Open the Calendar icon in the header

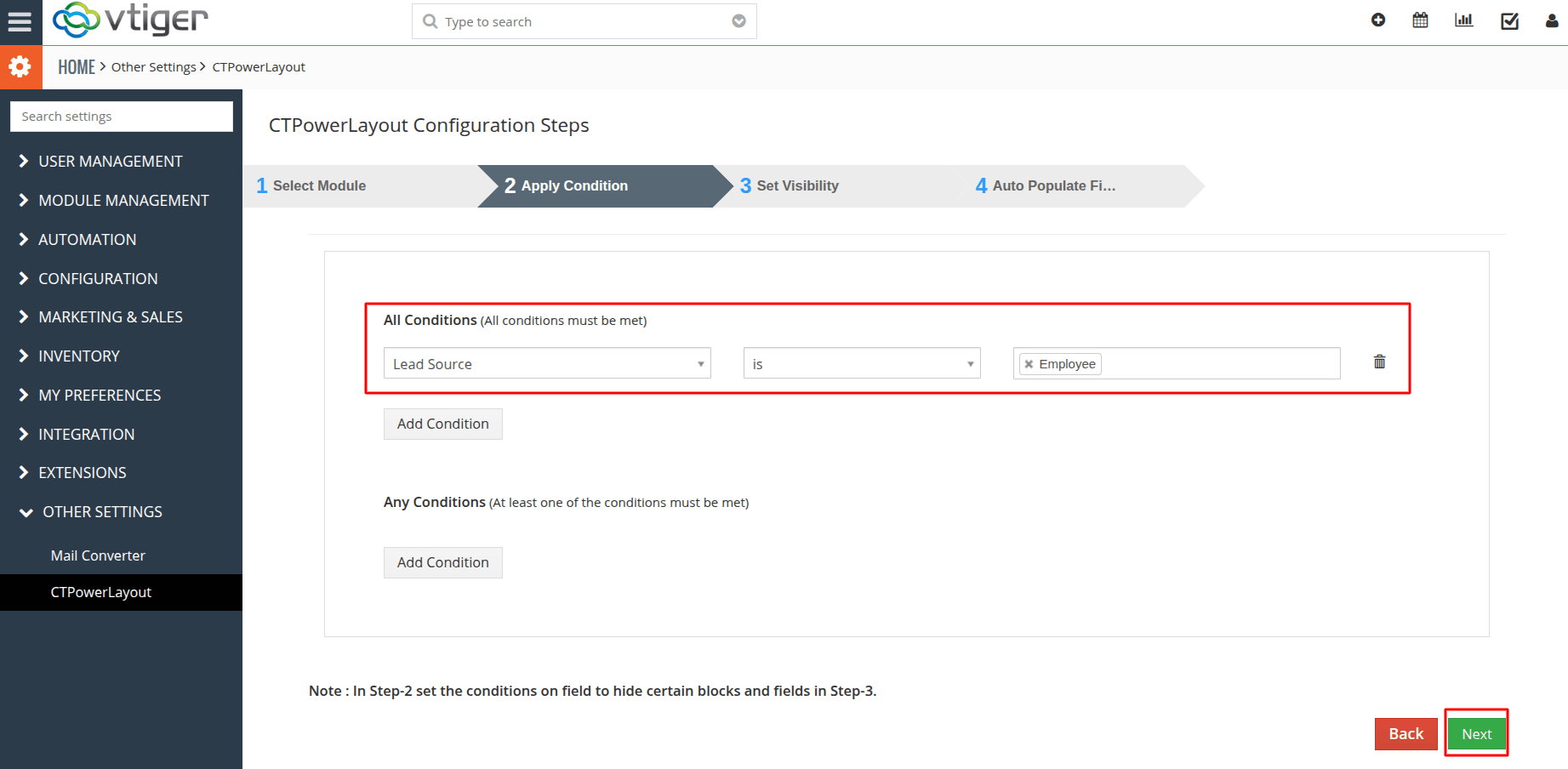click(1420, 20)
